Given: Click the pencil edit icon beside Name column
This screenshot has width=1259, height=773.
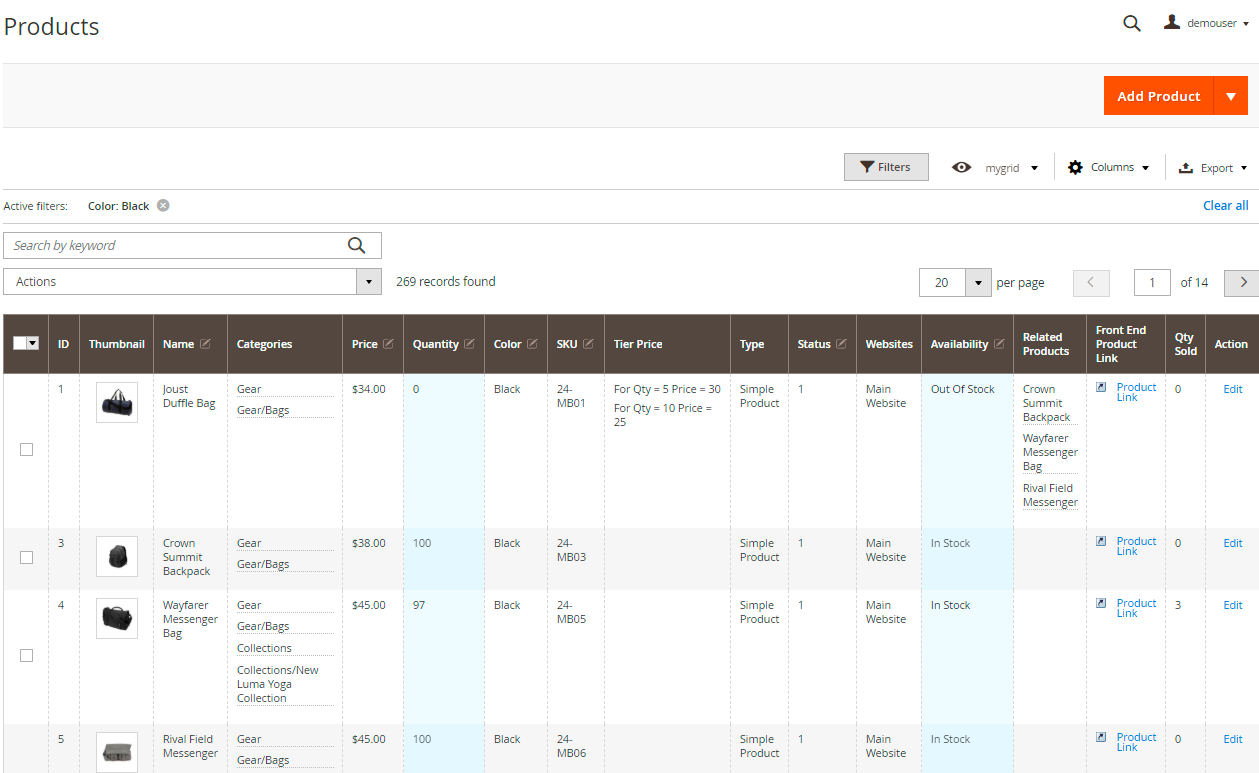Looking at the screenshot, I should (205, 344).
